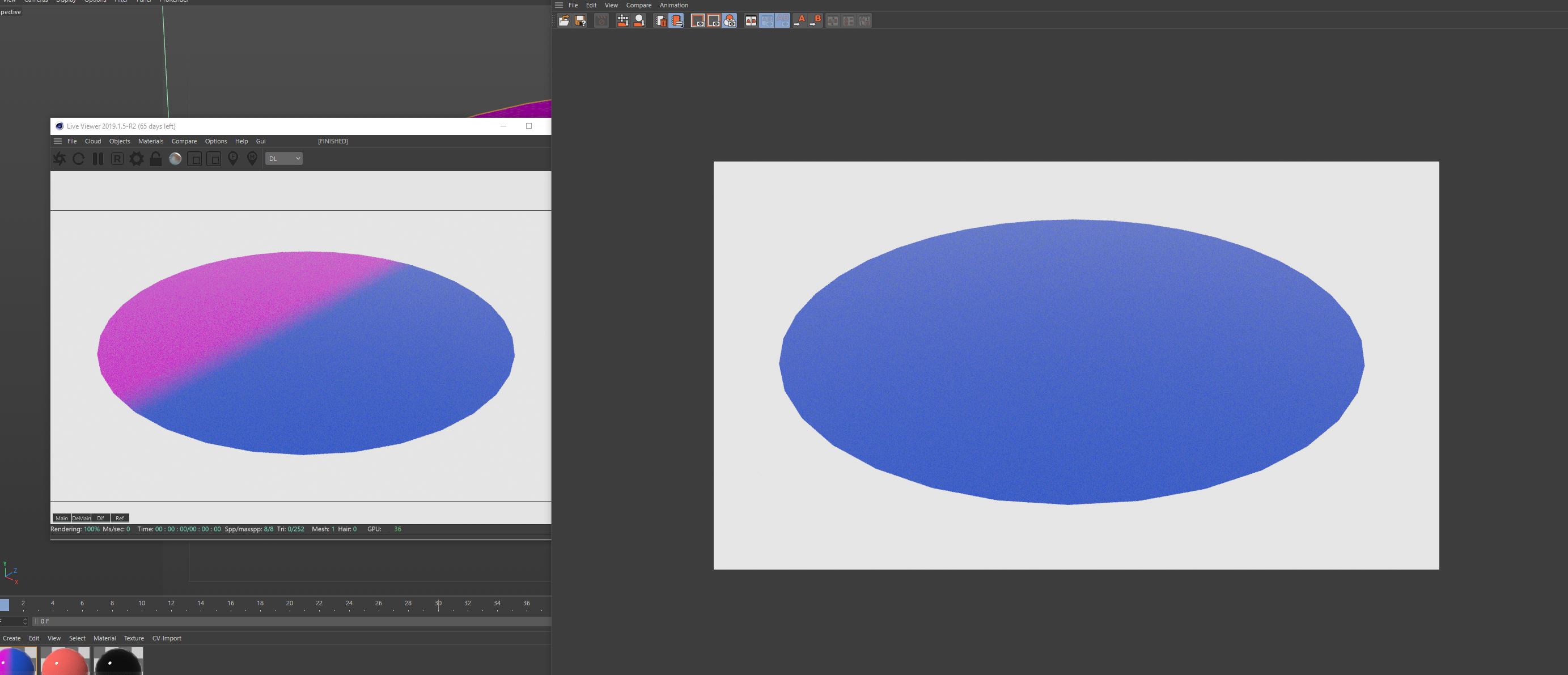Image resolution: width=1568 pixels, height=675 pixels.
Task: Toggle the camera lock padlock icon
Action: [156, 159]
